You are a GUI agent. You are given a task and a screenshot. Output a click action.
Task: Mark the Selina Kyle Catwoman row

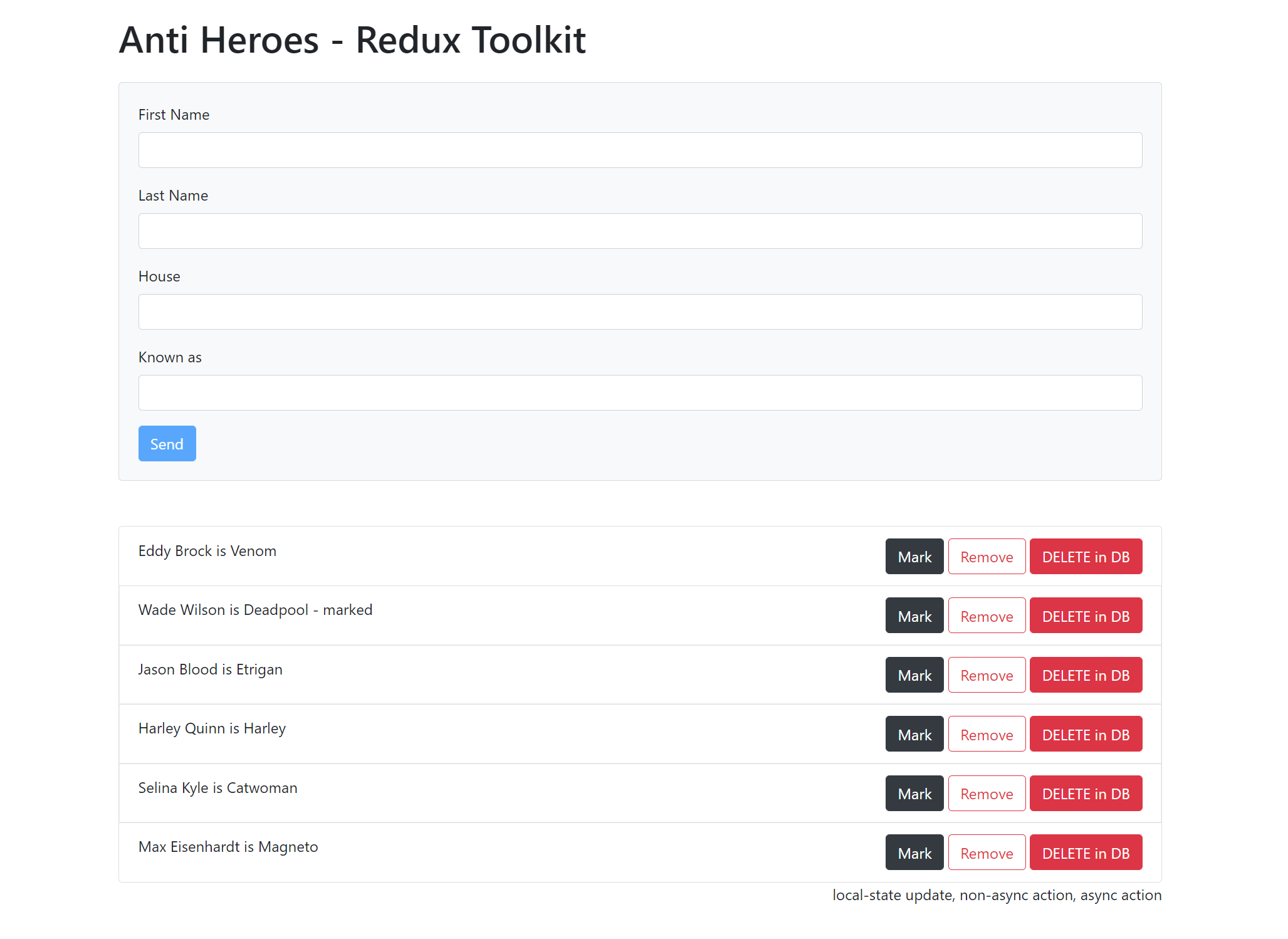tap(914, 794)
